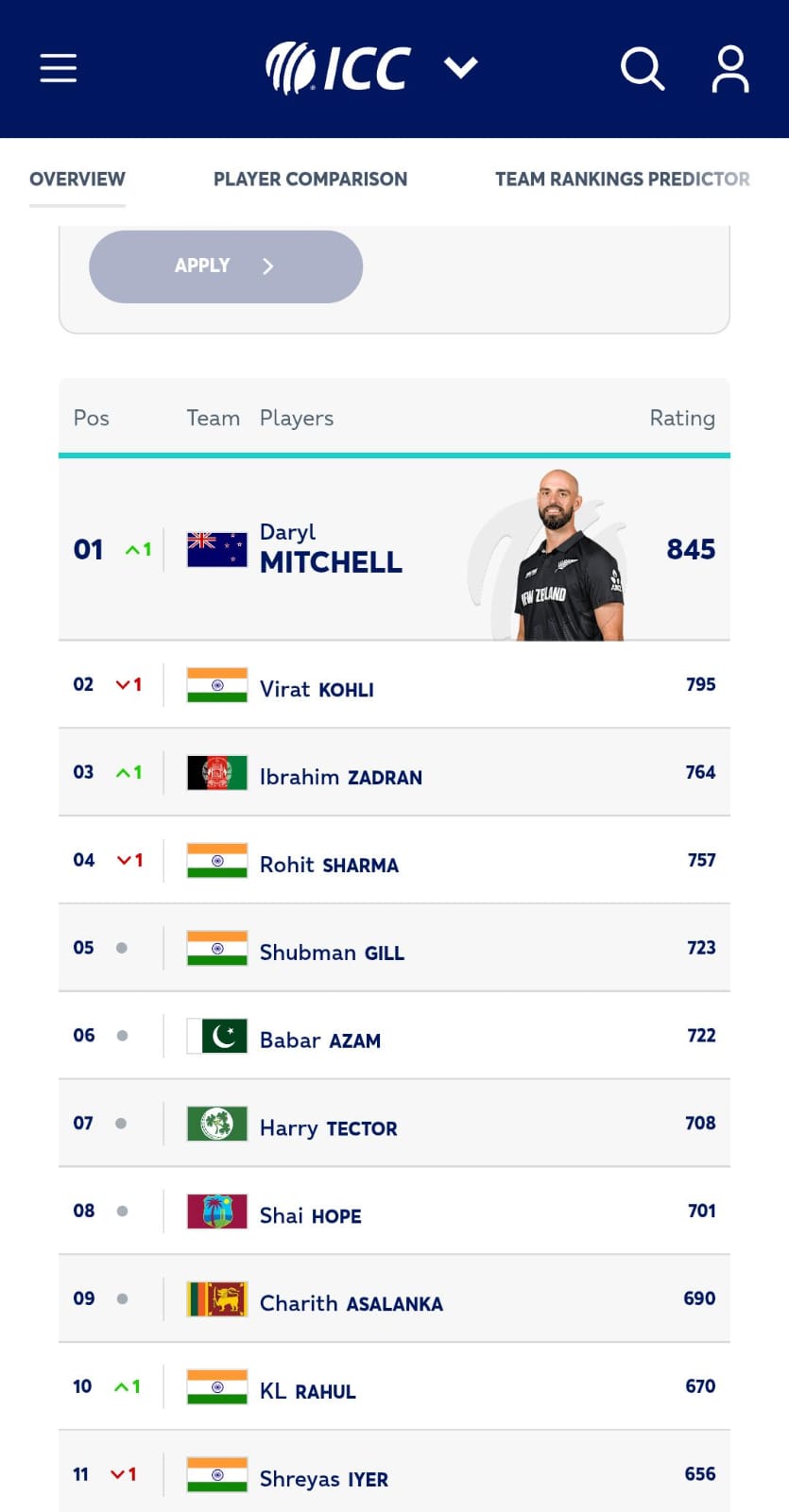Image resolution: width=789 pixels, height=1512 pixels.
Task: Open the user profile account icon
Action: [730, 67]
